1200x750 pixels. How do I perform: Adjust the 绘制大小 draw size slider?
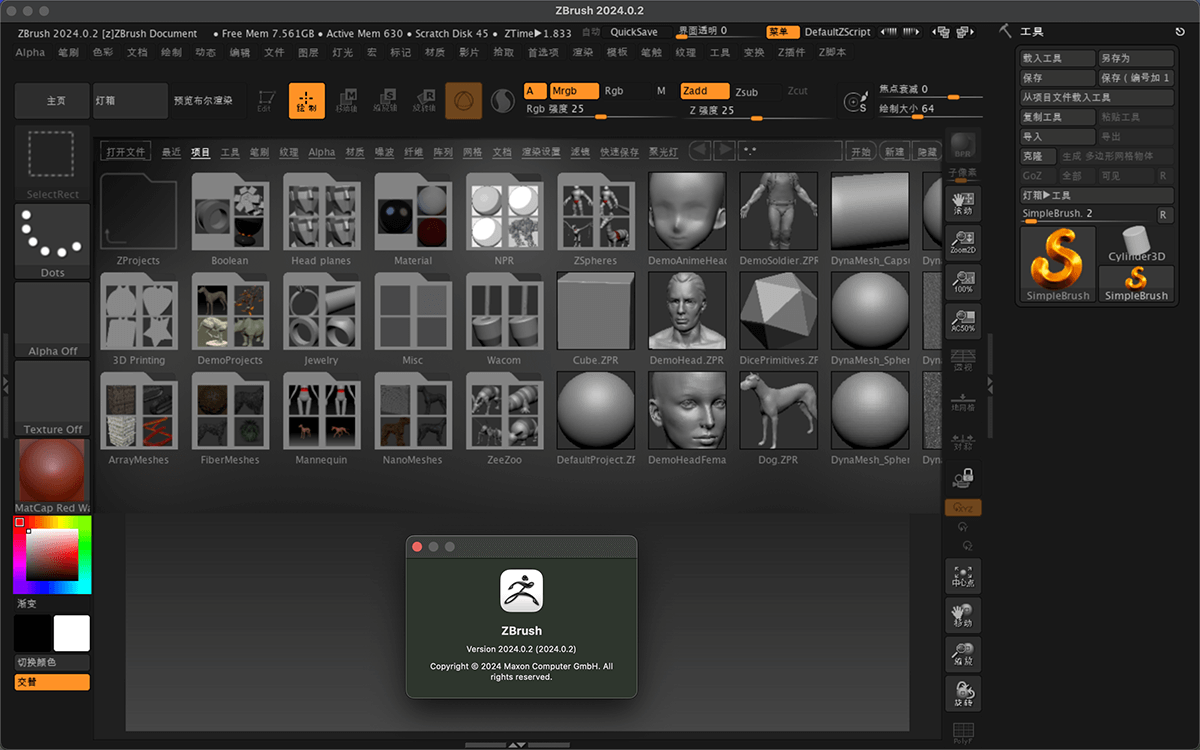(930, 109)
